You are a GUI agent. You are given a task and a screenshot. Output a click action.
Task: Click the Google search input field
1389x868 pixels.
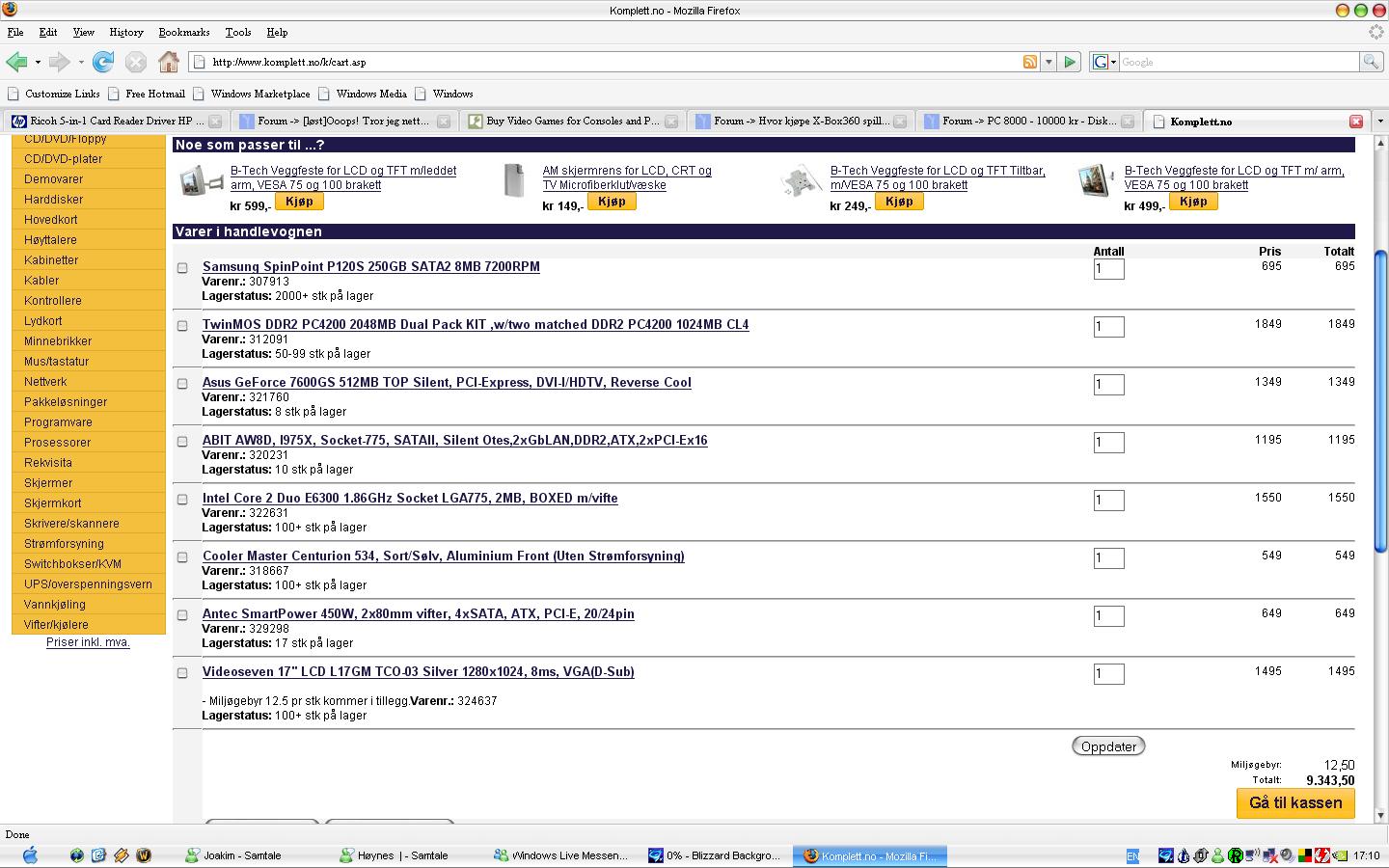pos(1239,62)
